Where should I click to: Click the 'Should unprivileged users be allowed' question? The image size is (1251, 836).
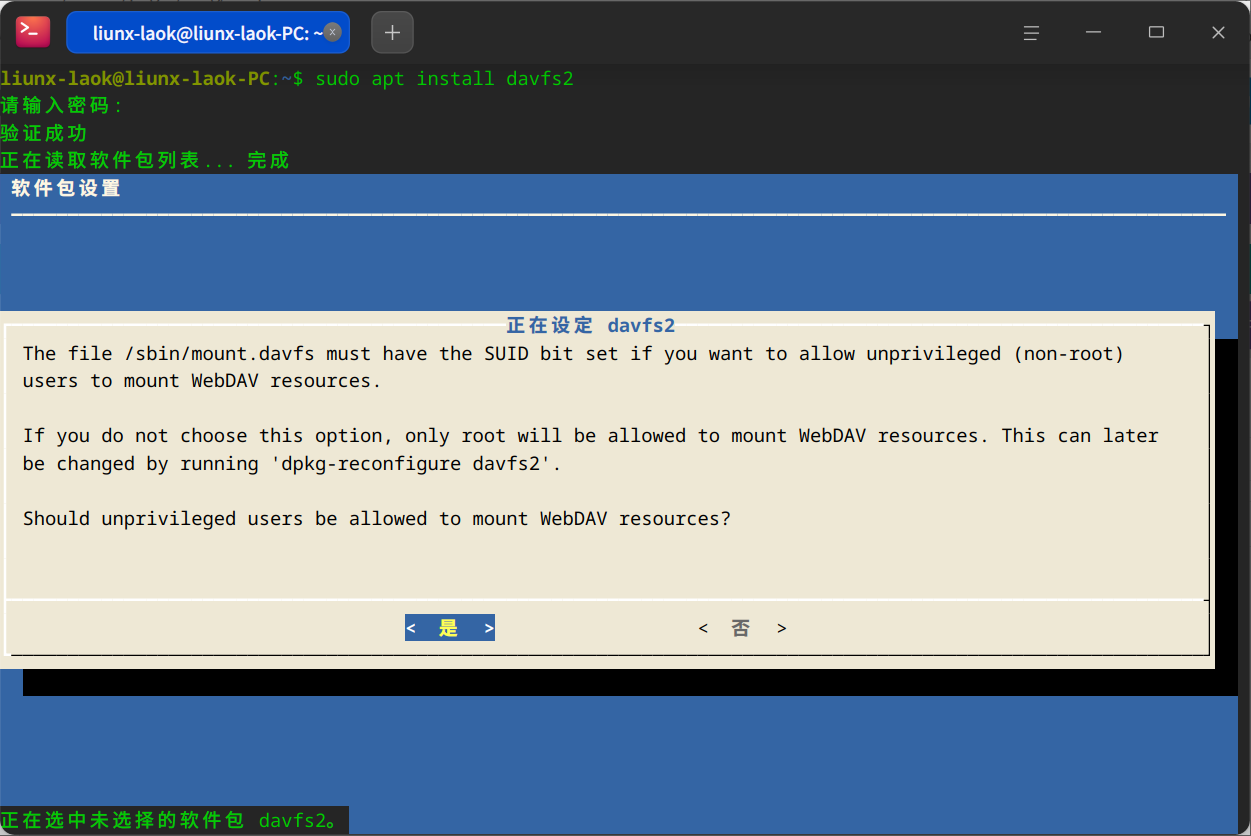tap(376, 518)
